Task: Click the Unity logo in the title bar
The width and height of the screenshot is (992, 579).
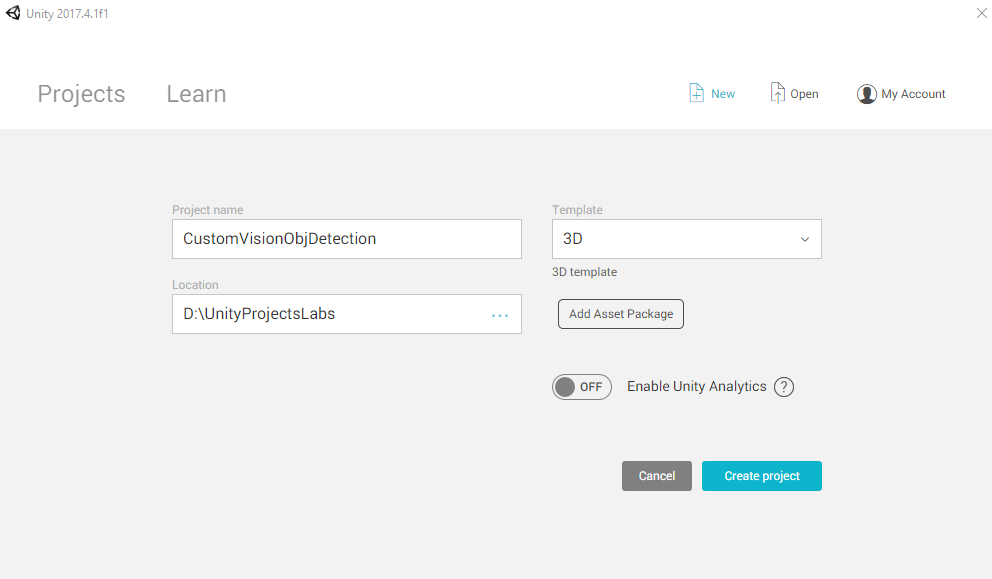Action: click(x=12, y=13)
